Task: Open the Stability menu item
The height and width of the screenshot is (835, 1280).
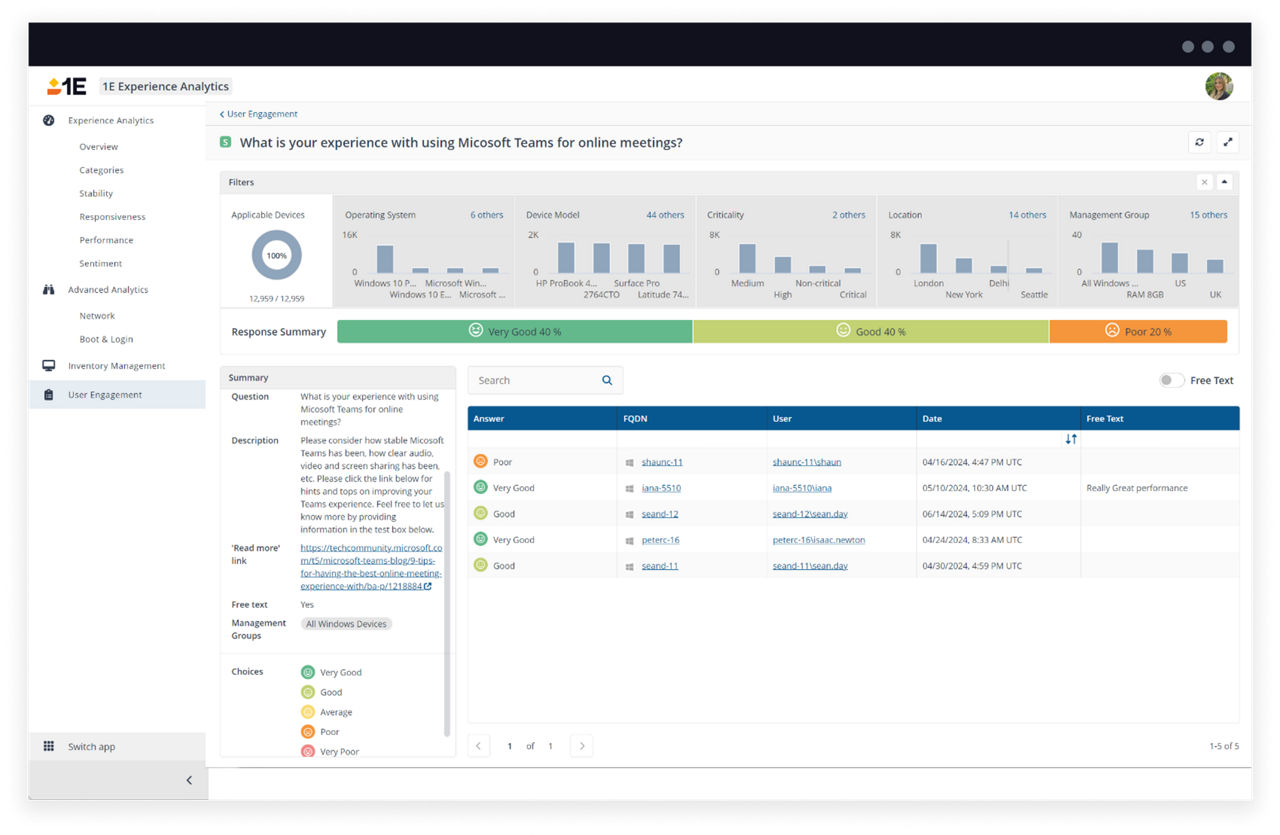Action: pyautogui.click(x=96, y=193)
